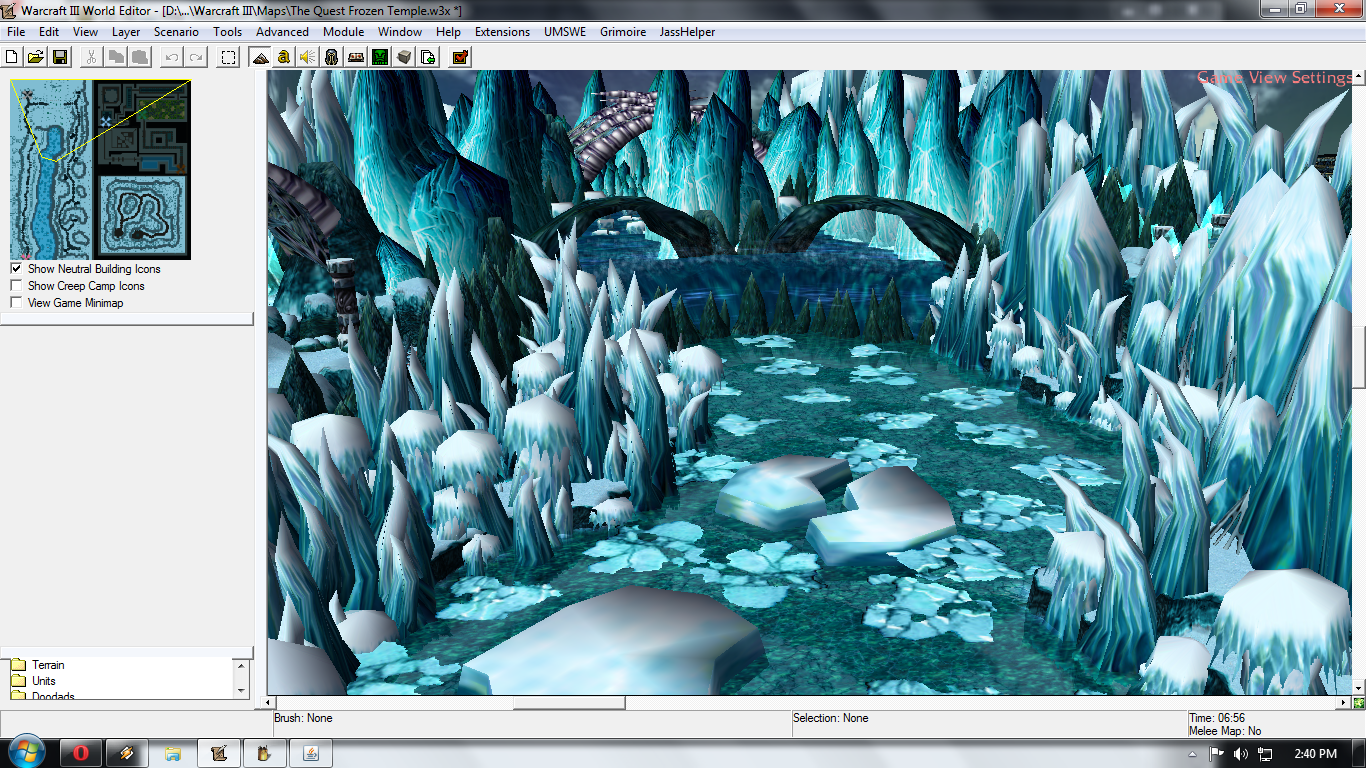Click the Copy toolbar icon
Viewport: 1366px width, 768px height.
click(x=116, y=57)
